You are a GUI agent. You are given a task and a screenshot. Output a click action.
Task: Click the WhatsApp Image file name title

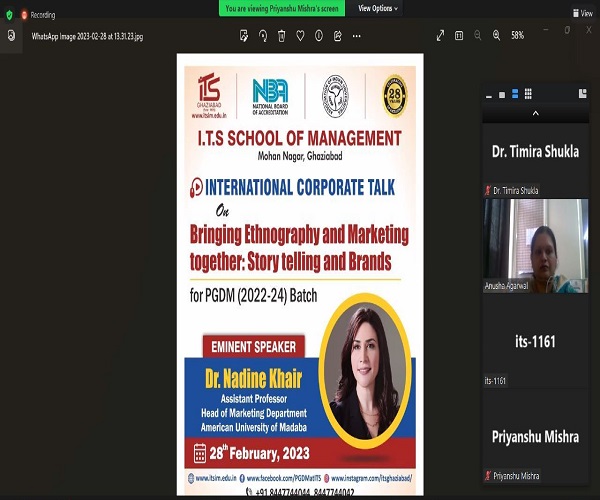[87, 36]
